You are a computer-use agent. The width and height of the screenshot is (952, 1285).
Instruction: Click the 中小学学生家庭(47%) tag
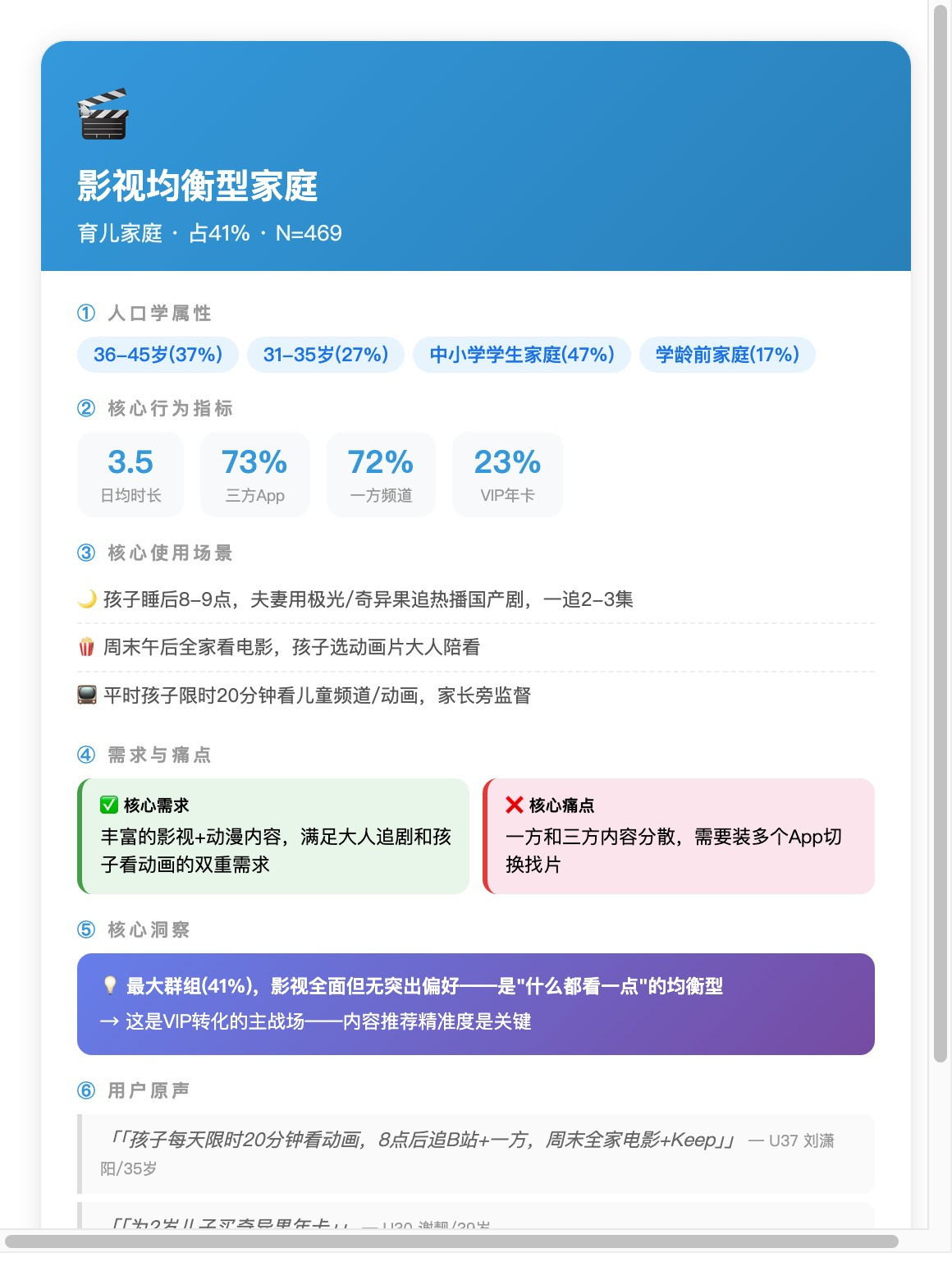click(522, 355)
